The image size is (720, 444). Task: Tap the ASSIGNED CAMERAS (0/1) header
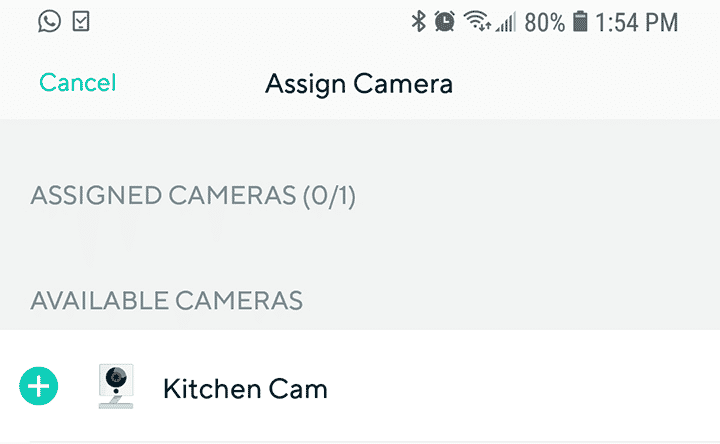(x=193, y=196)
